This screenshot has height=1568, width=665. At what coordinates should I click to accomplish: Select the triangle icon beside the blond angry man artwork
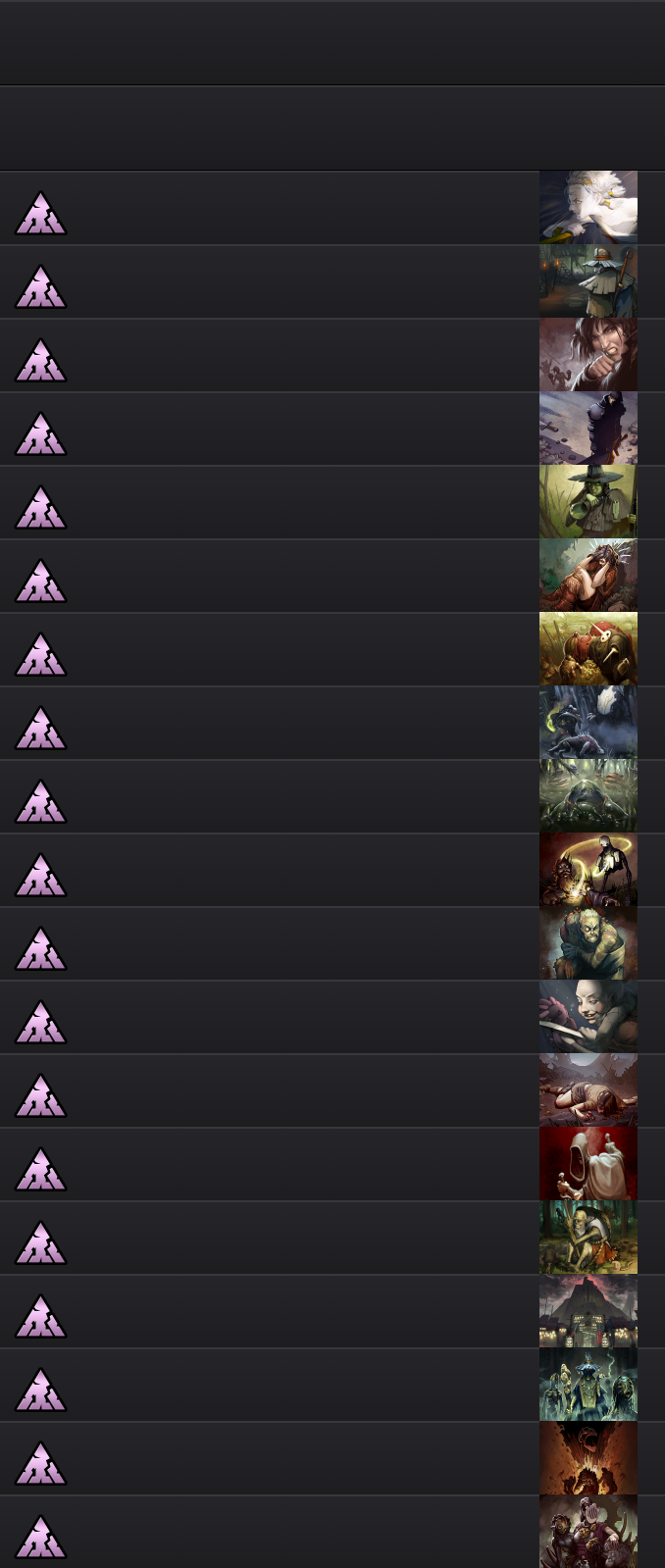pyautogui.click(x=40, y=949)
